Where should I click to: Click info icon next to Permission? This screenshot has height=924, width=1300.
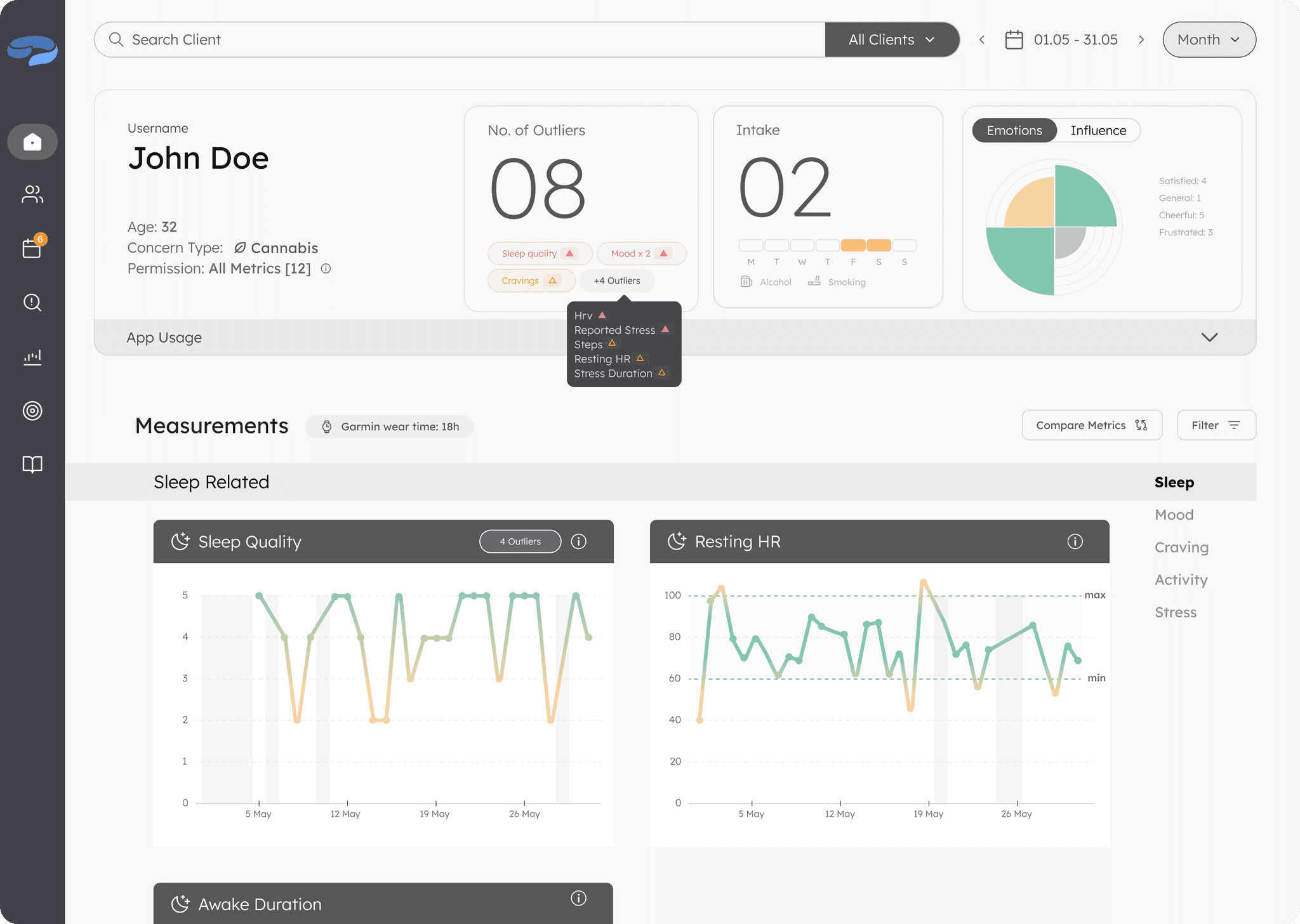click(326, 268)
